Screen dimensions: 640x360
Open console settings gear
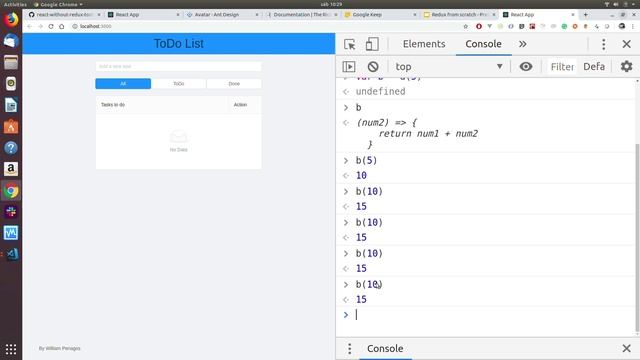point(626,67)
